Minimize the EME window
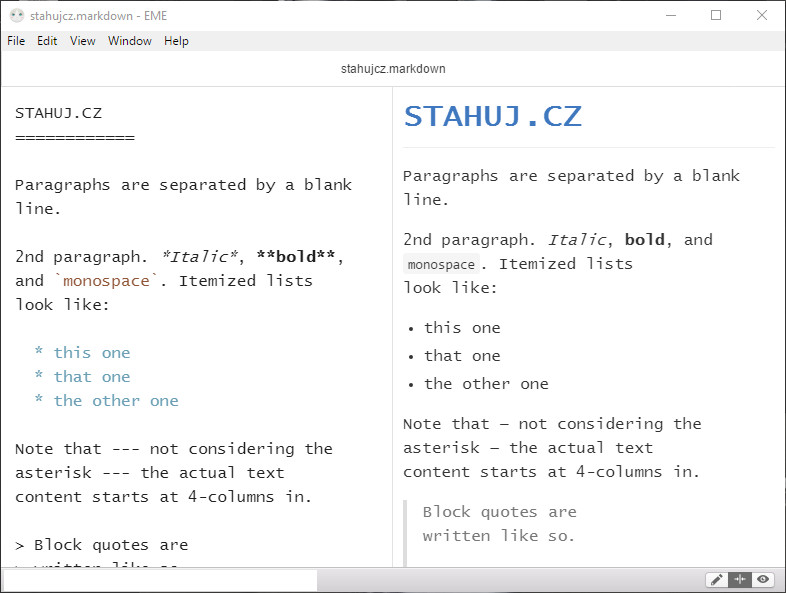Image resolution: width=786 pixels, height=593 pixels. pyautogui.click(x=671, y=16)
